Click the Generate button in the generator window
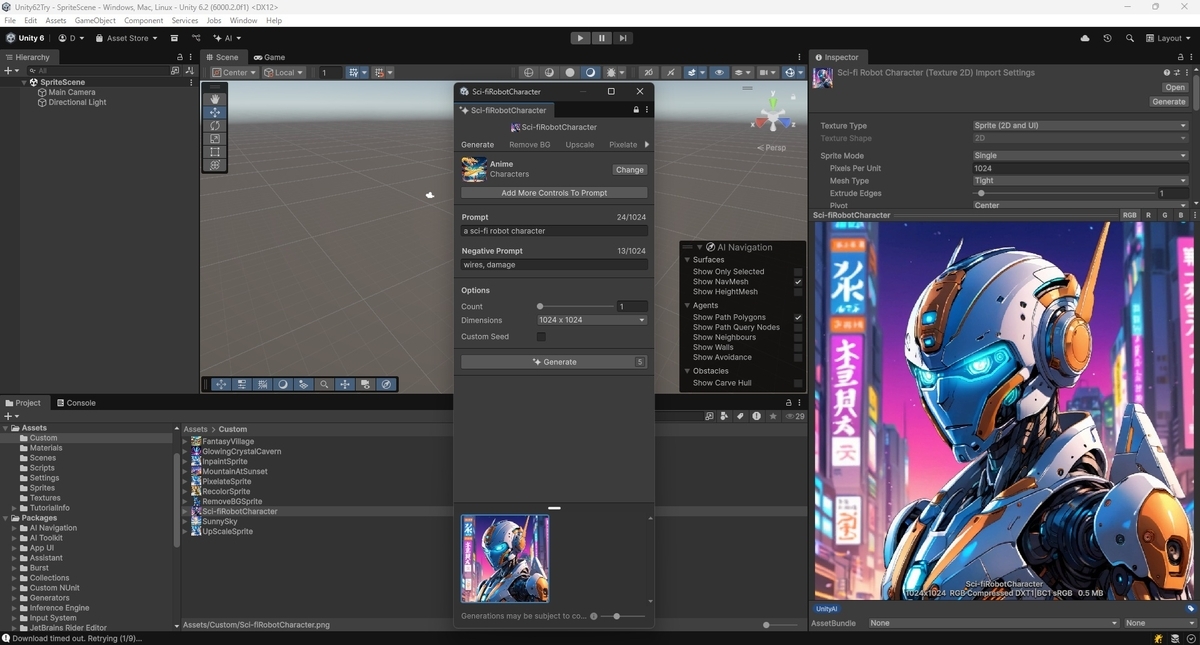Screen dimensions: 1200x645 point(554,362)
